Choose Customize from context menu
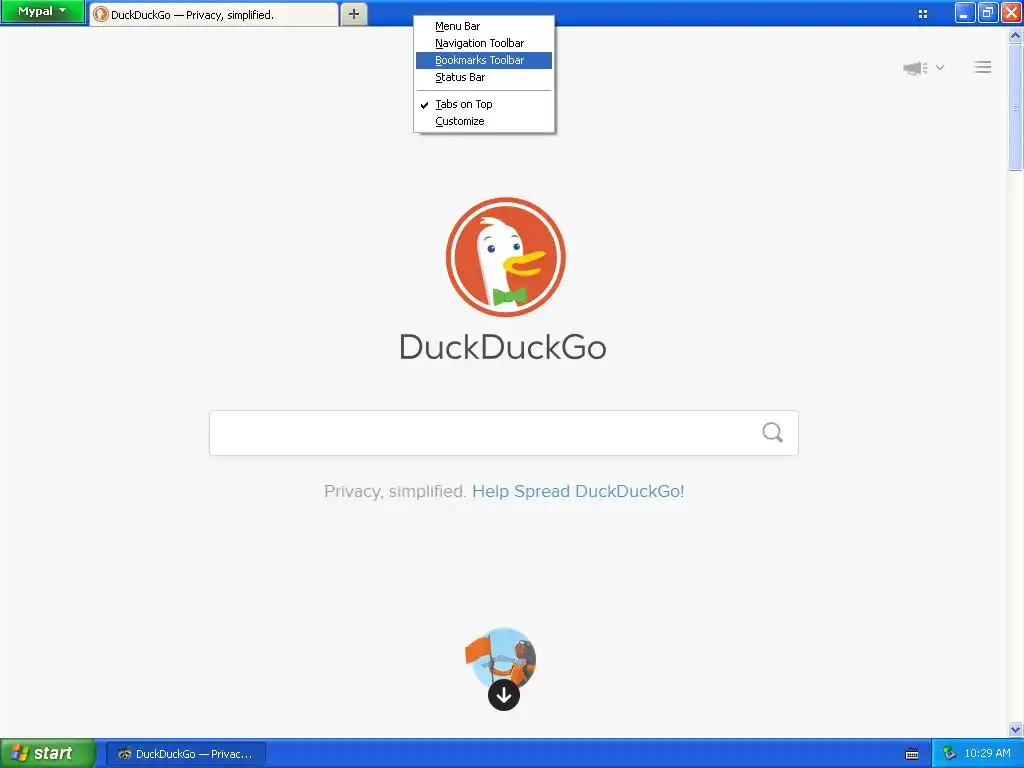 [484, 121]
